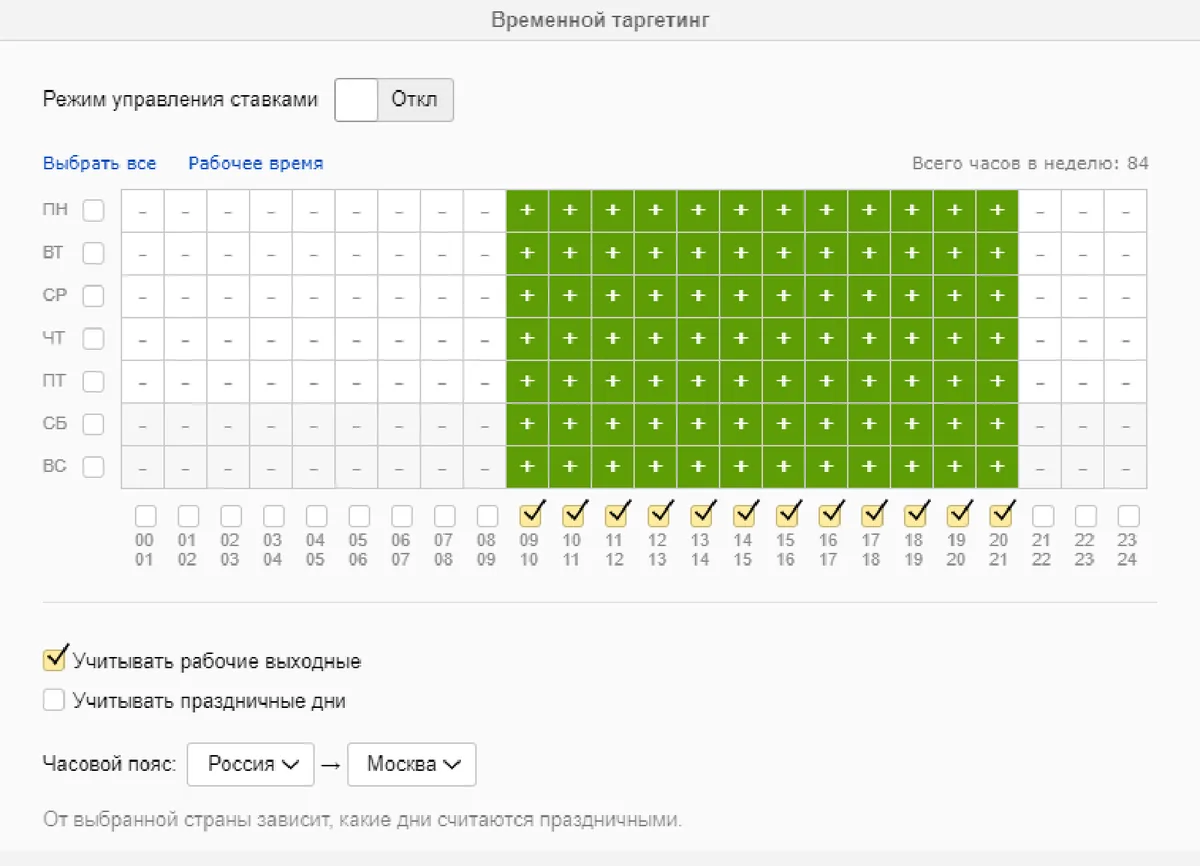Enable the ПТ 21–22 empty cell

tap(1040, 382)
